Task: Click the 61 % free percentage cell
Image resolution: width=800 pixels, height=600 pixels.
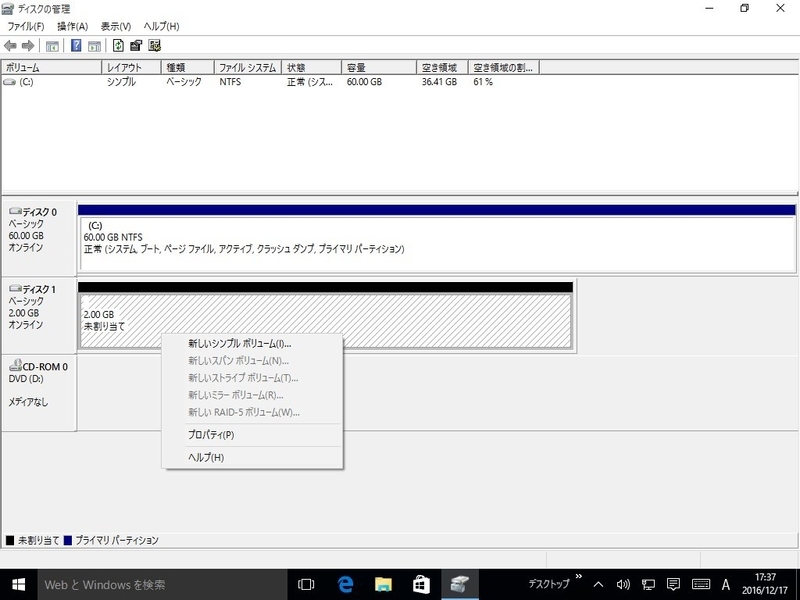Action: coord(483,82)
